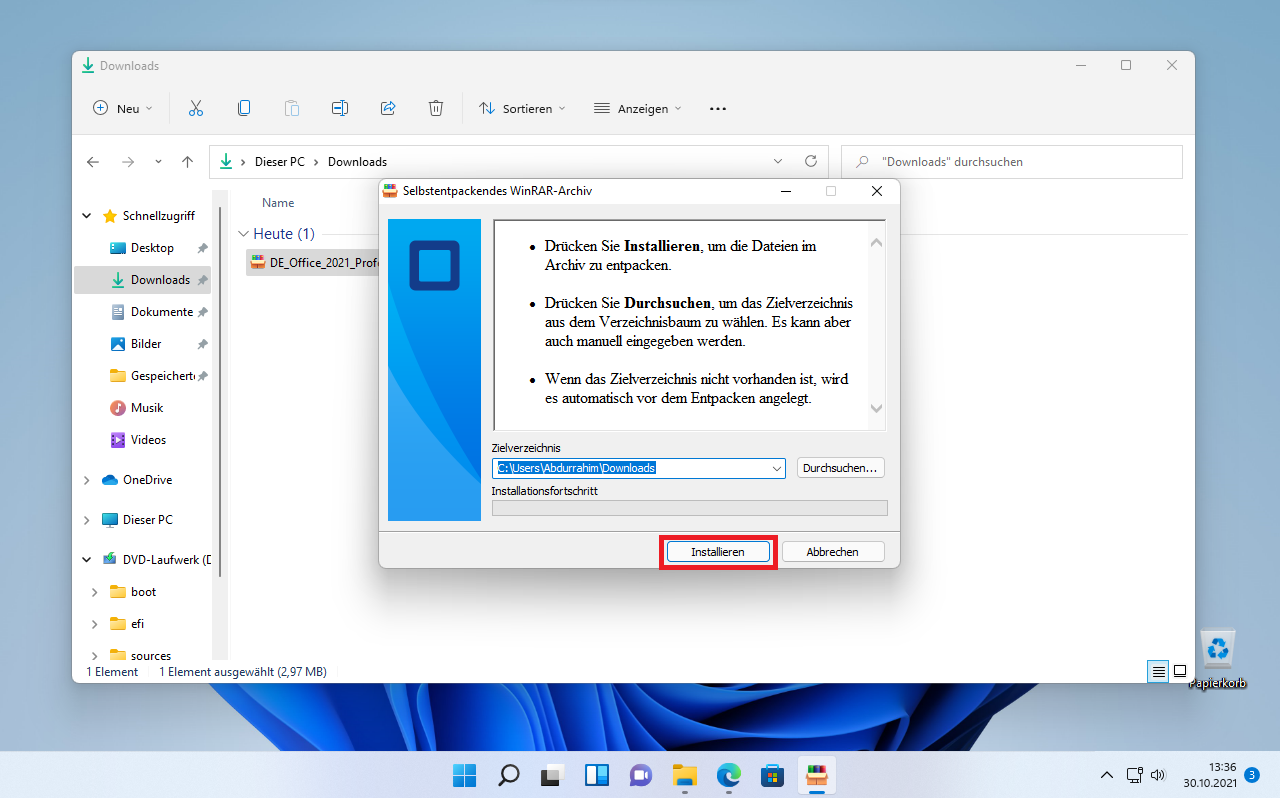Click the copy icon in Explorer toolbar
The width and height of the screenshot is (1280, 798).
244,108
